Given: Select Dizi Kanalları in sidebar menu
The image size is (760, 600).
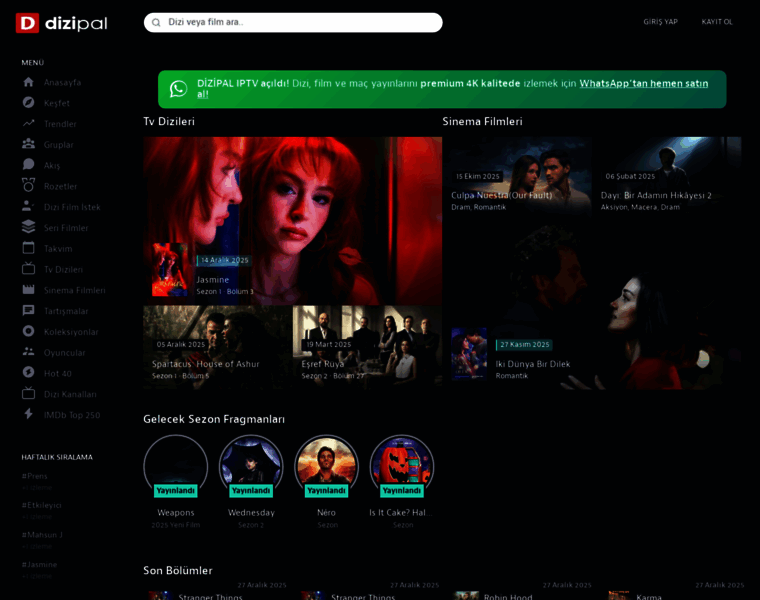Looking at the screenshot, I should click(x=70, y=394).
